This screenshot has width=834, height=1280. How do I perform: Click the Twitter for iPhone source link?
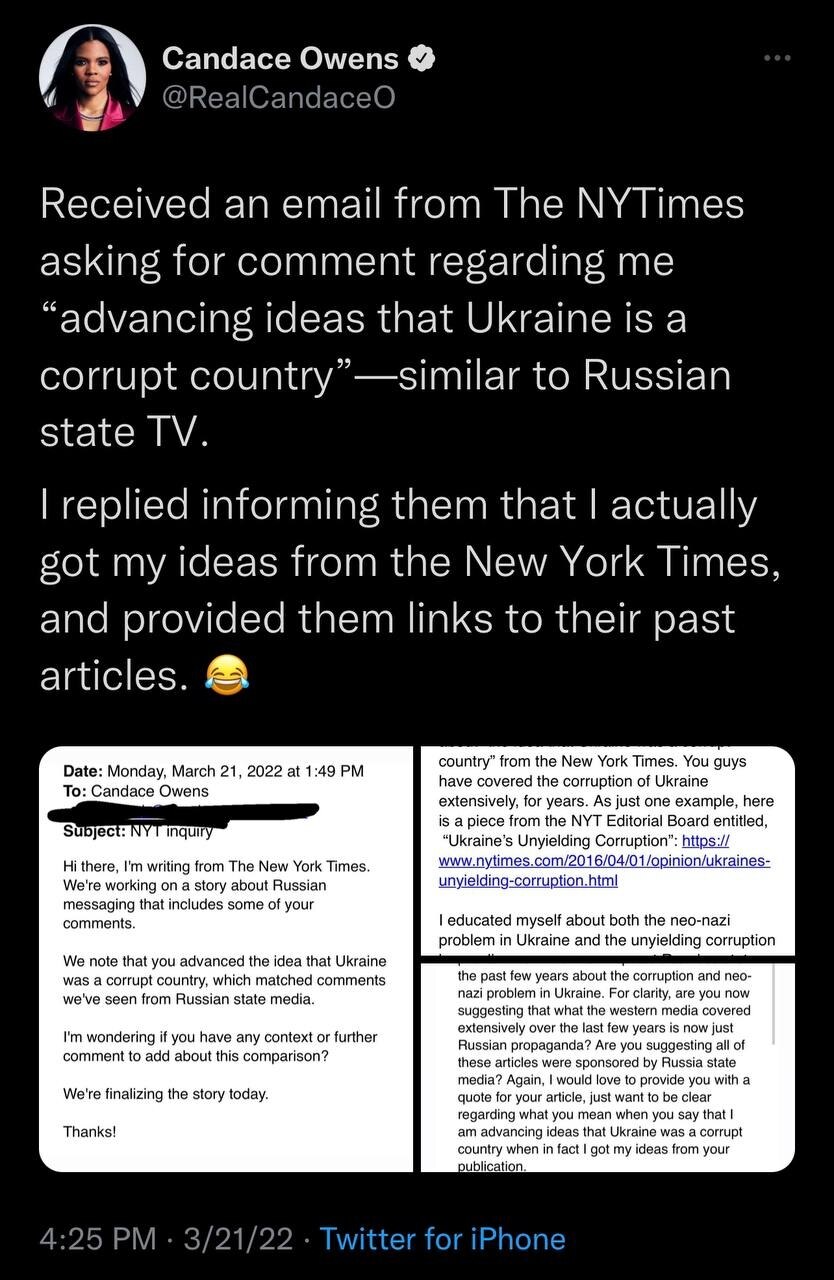point(443,1240)
